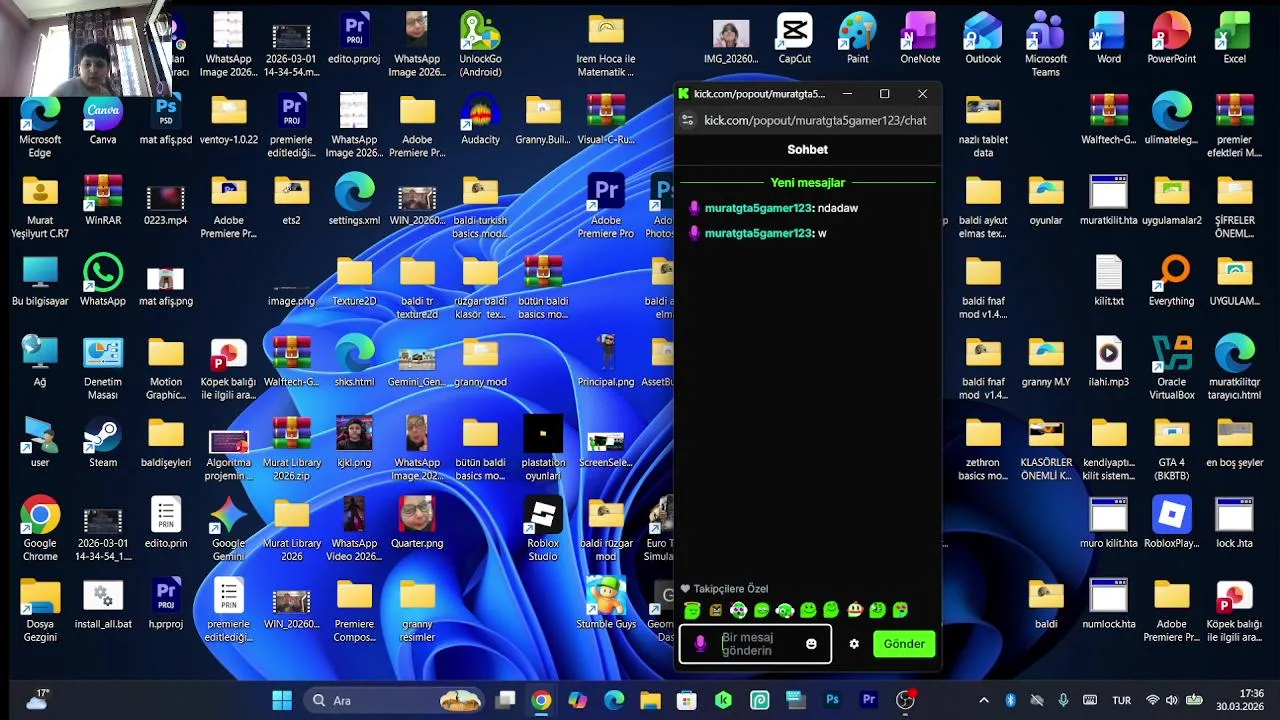Send the chat message with Gönder
This screenshot has height=720, width=1280.
pos(904,644)
